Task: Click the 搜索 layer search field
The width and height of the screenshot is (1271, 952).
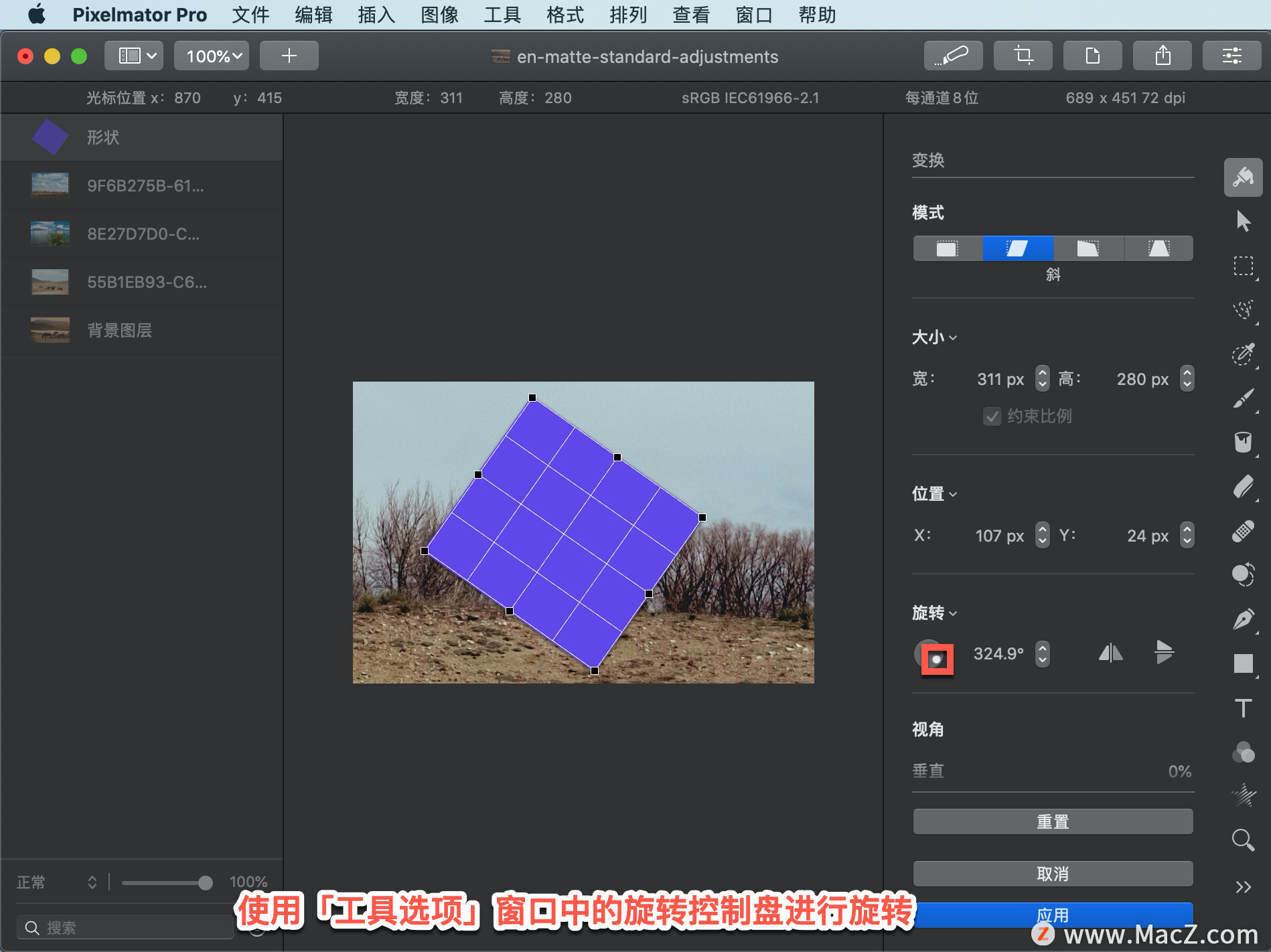Action: [125, 927]
